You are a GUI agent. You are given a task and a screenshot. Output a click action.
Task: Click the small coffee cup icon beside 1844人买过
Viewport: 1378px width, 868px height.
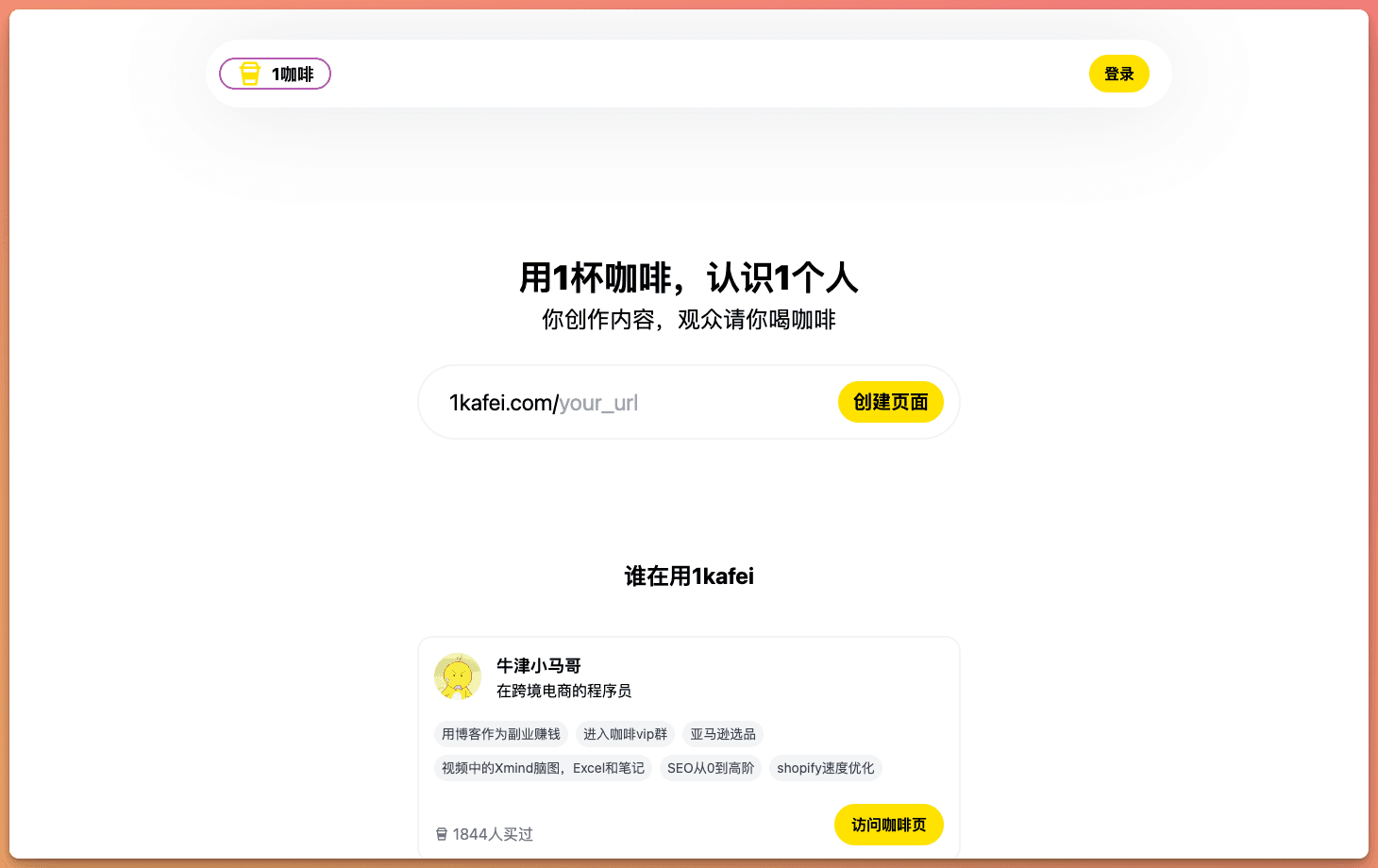coord(442,834)
